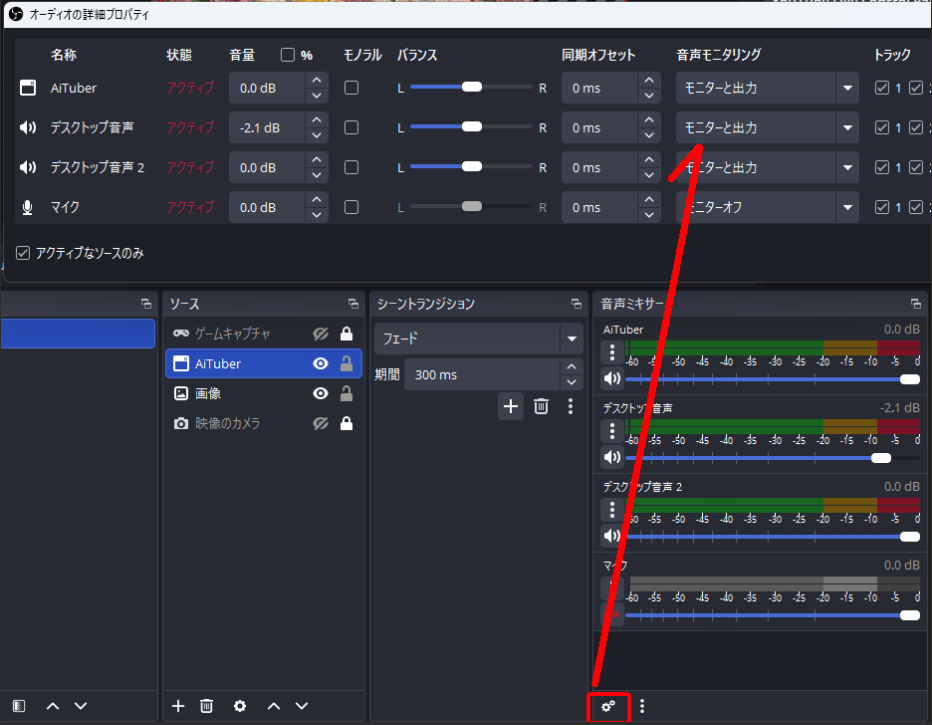Click the remove source trash icon

(207, 706)
